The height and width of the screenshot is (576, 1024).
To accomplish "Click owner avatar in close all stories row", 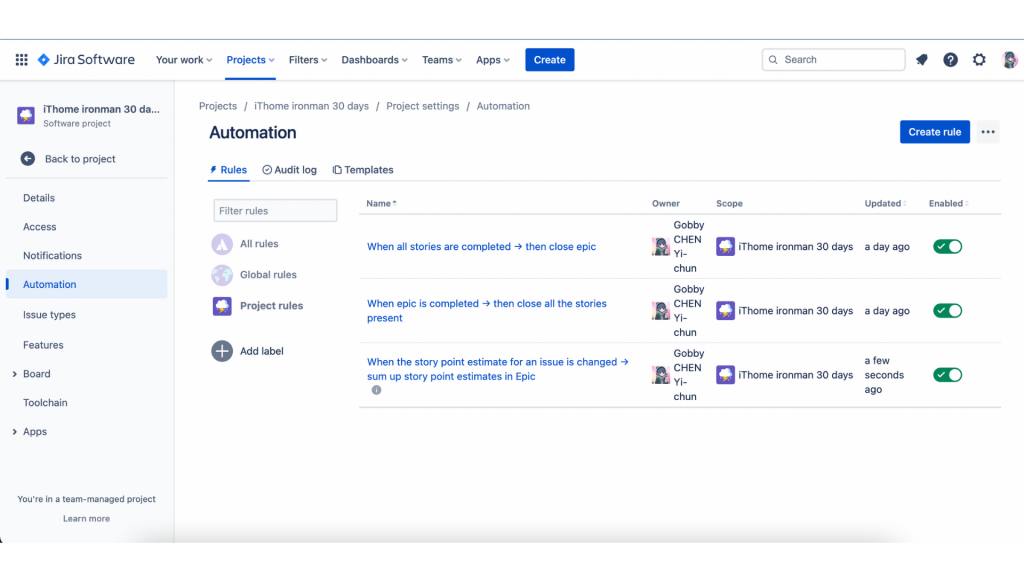I will pos(660,310).
